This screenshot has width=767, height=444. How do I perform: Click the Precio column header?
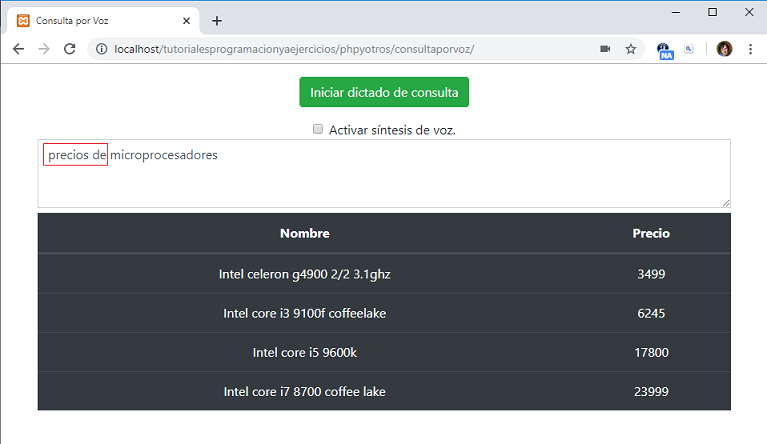pyautogui.click(x=651, y=233)
